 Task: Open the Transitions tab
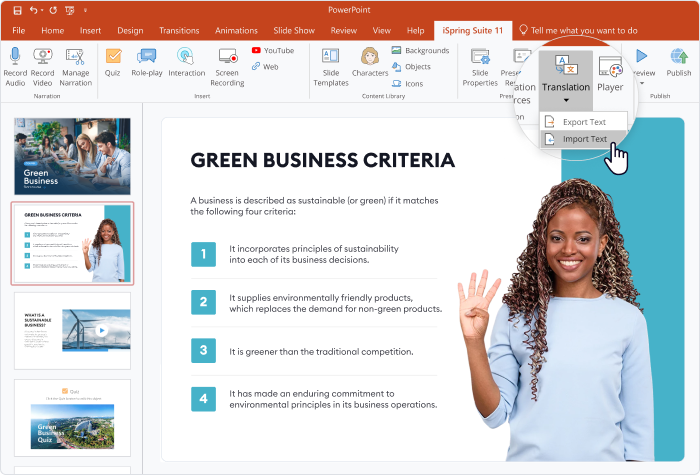[x=179, y=30]
